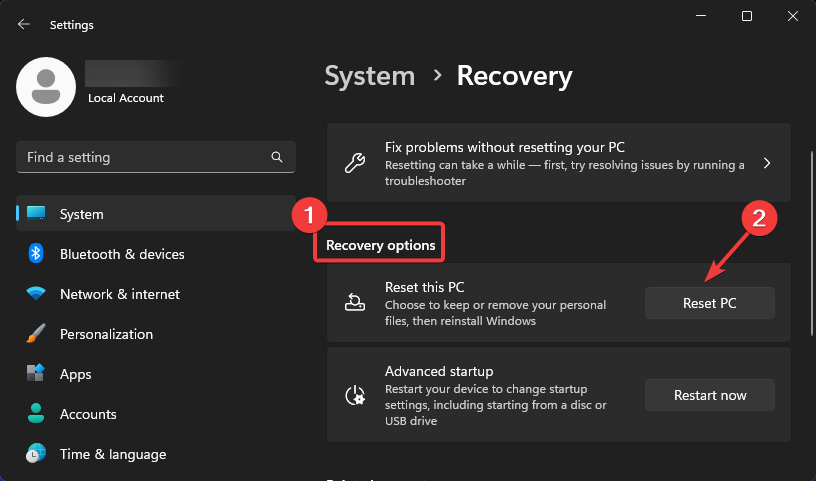Click the Advanced startup icon
Screen dimensions: 816x481
tap(354, 395)
